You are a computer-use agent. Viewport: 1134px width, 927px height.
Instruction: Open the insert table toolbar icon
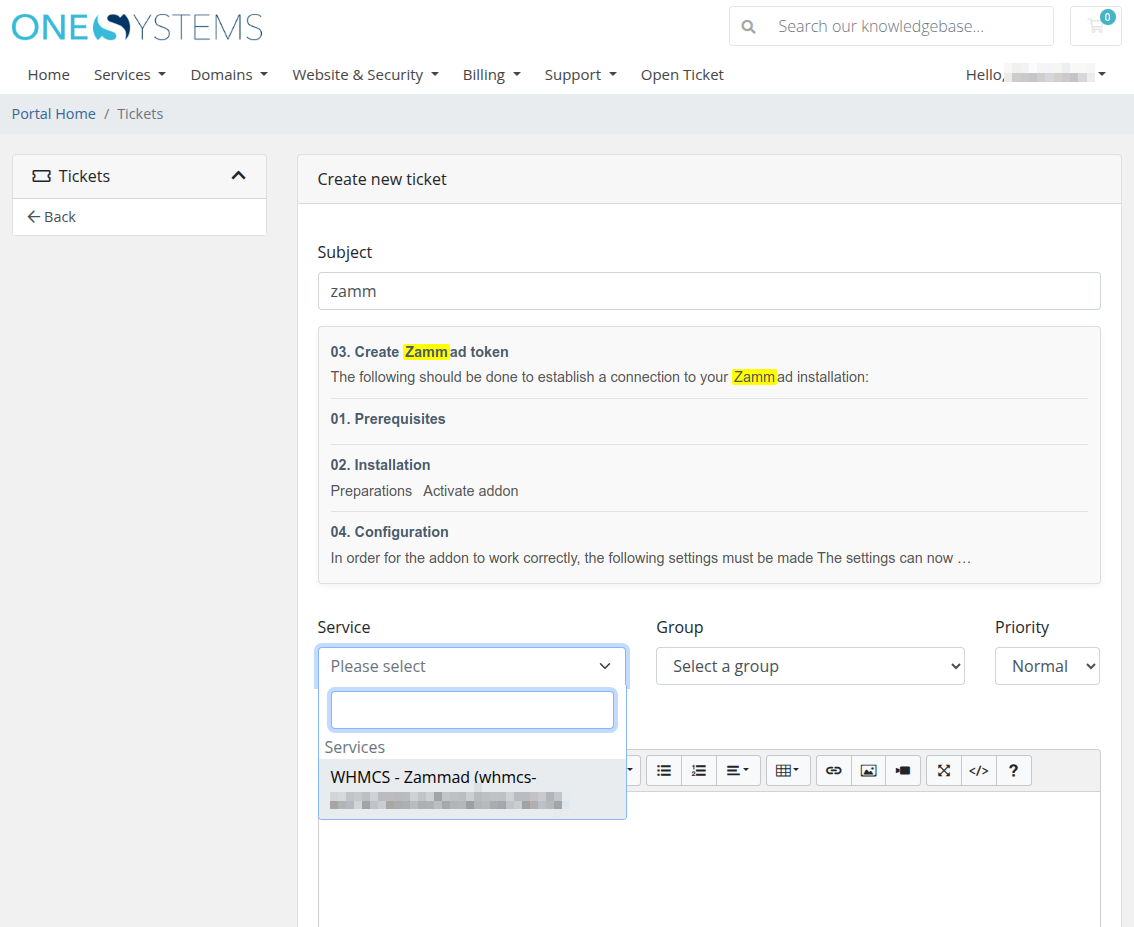click(787, 771)
